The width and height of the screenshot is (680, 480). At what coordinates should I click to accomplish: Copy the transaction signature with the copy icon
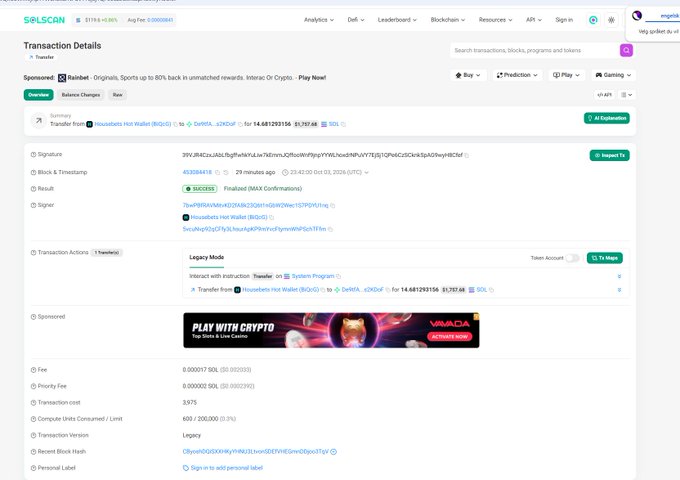click(x=467, y=155)
